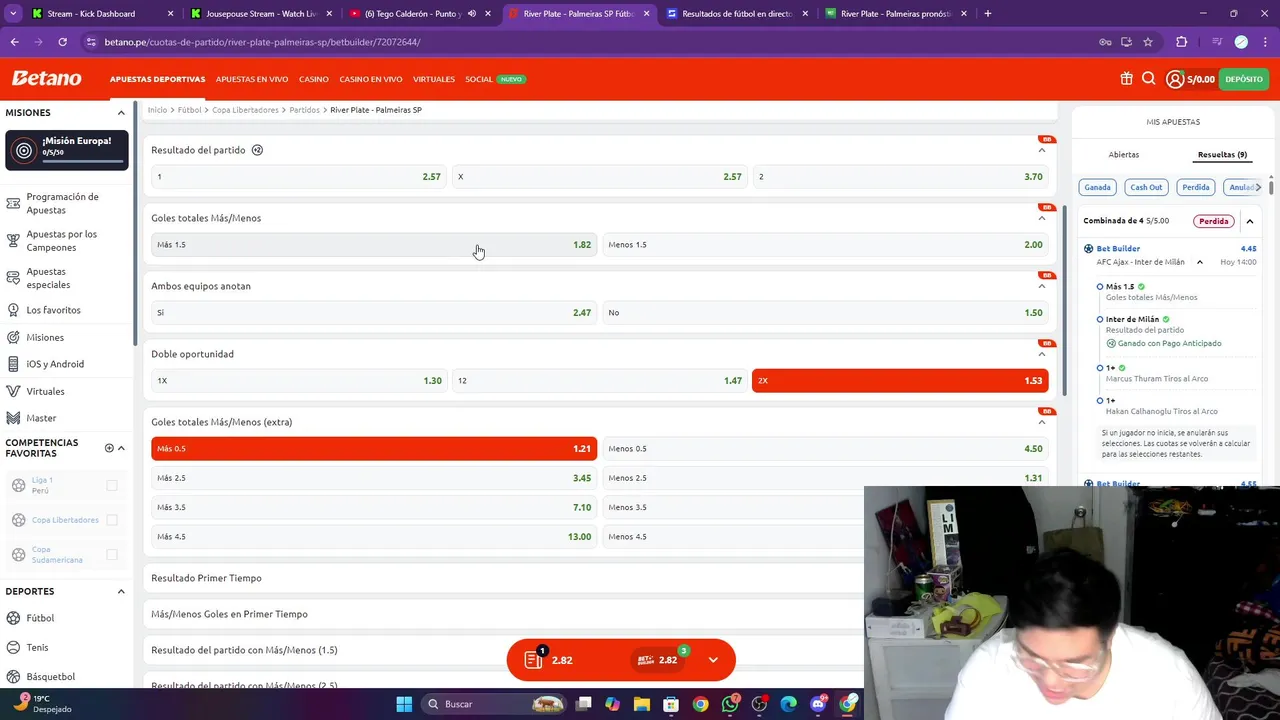Open the Betano search magnifier
The image size is (1280, 720).
(1149, 79)
